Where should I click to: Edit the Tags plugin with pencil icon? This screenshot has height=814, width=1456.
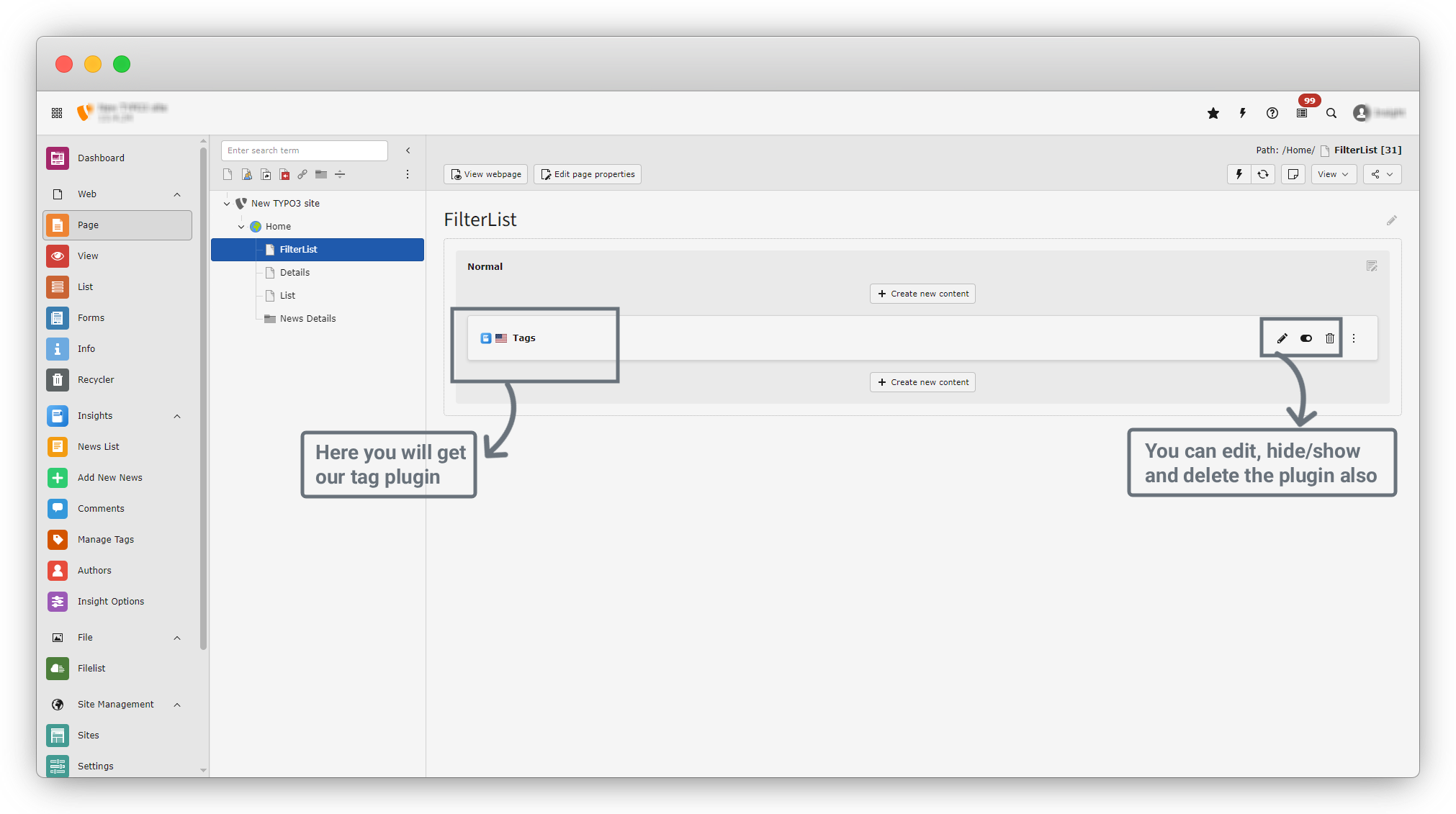point(1282,338)
